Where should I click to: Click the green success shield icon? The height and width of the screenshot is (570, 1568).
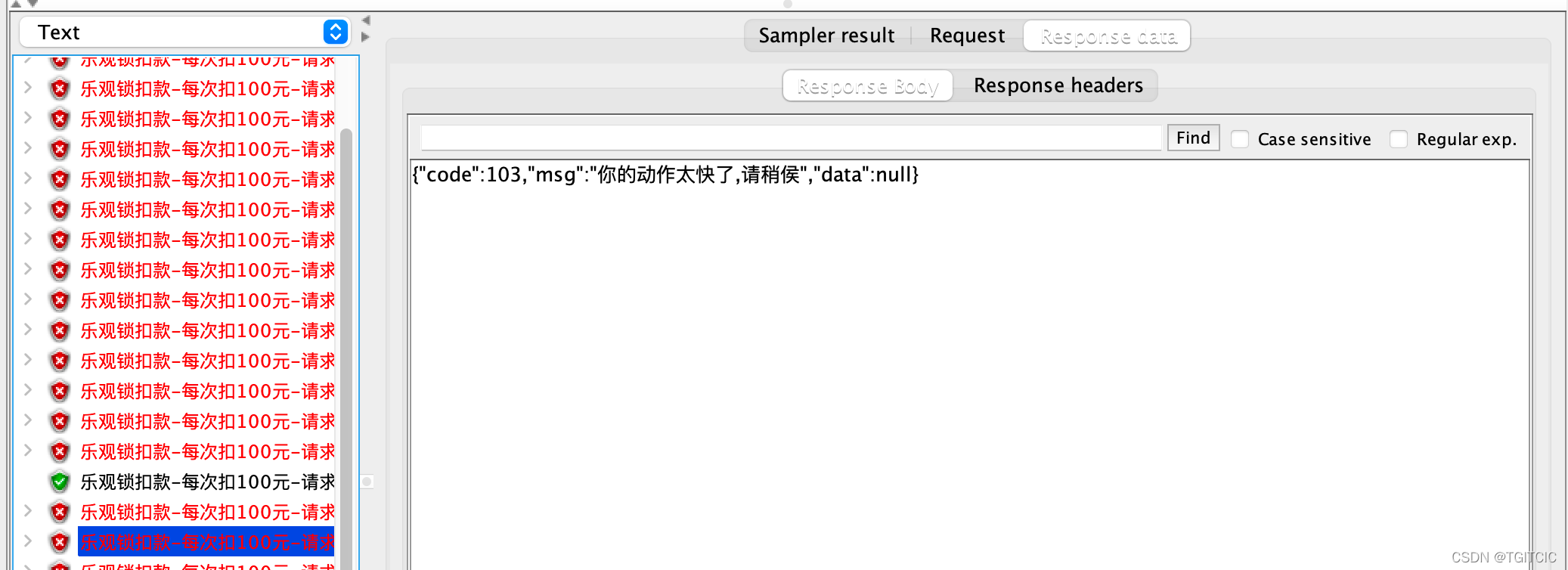(x=60, y=482)
